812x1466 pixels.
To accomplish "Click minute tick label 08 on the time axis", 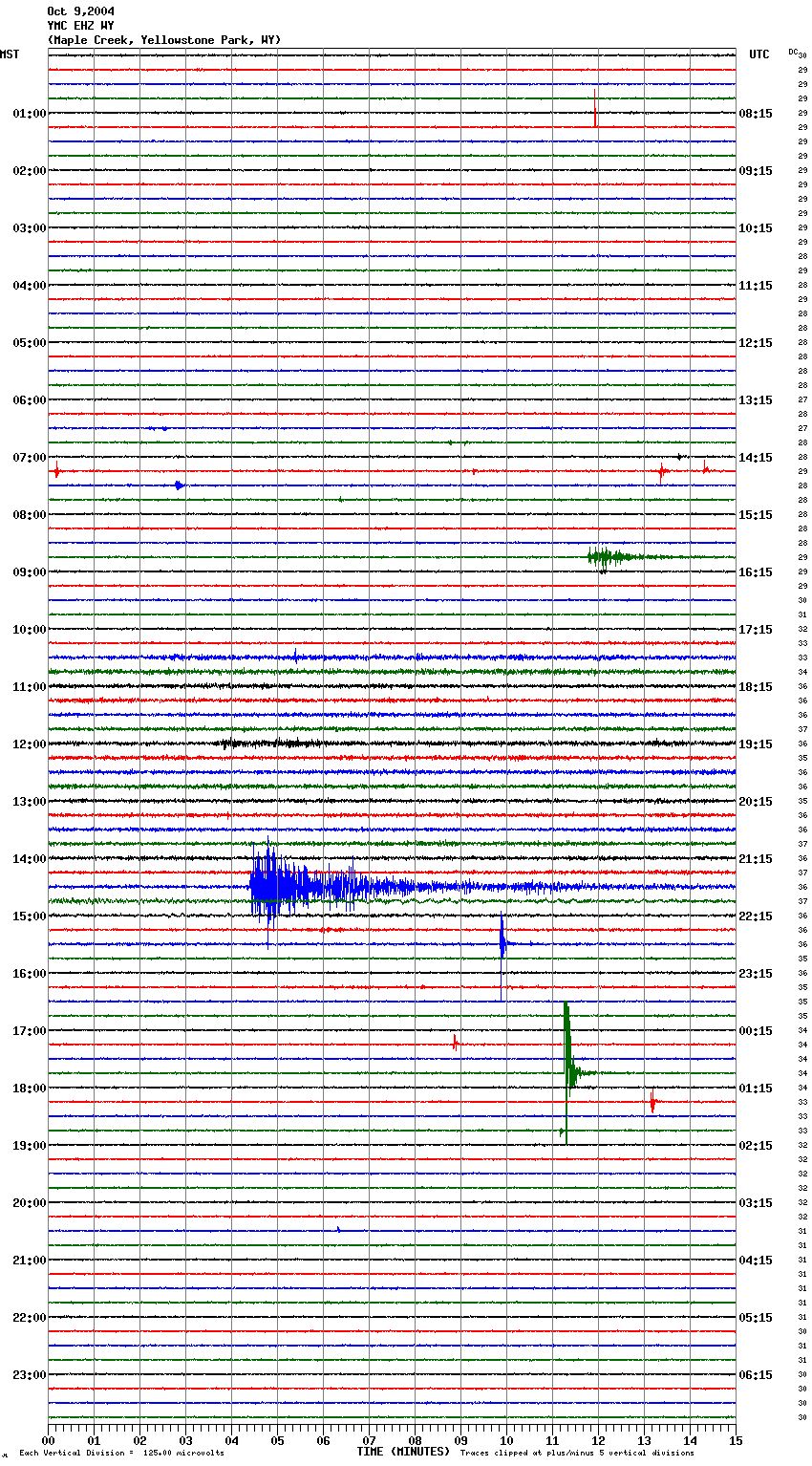I will tap(415, 1440).
